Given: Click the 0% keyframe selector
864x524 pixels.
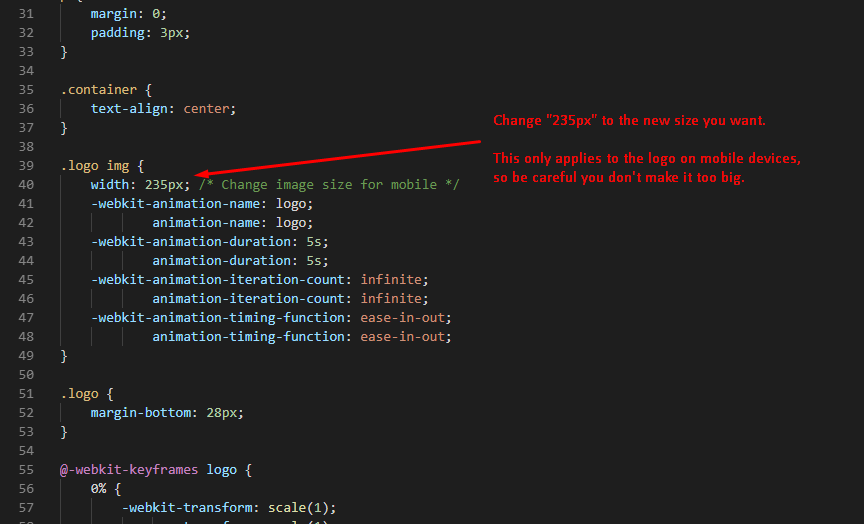Looking at the screenshot, I should coord(99,489).
